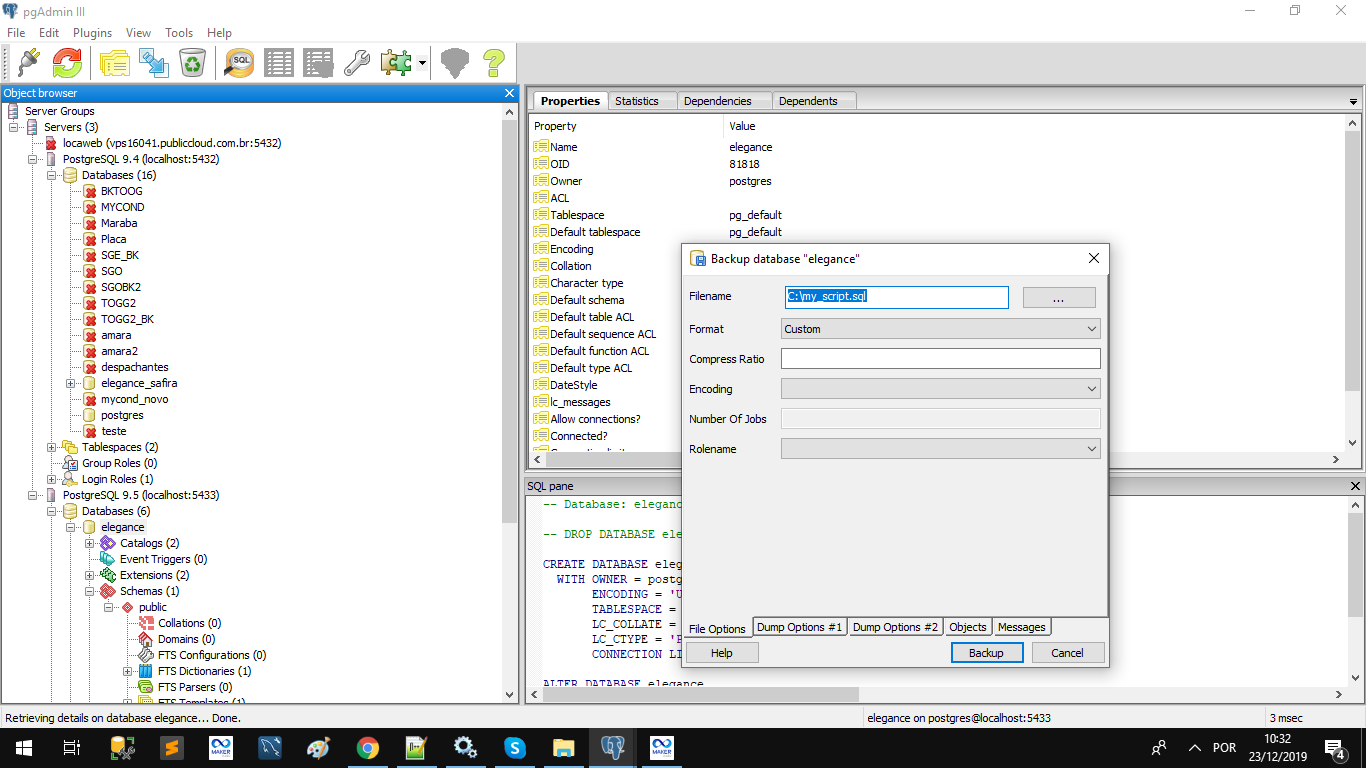This screenshot has height=768, width=1366.
Task: Collapse the Servers (3) tree node
Action: [x=14, y=127]
